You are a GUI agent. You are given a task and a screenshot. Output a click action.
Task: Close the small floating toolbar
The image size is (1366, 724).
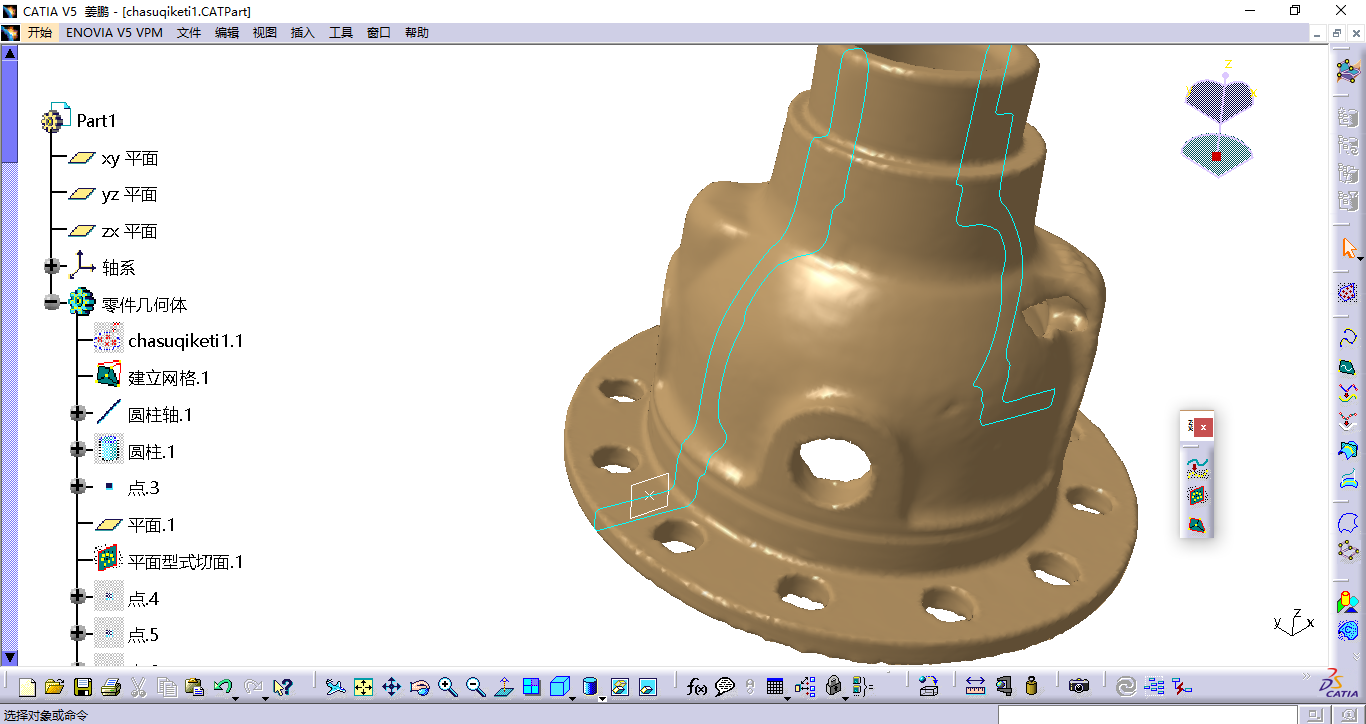click(x=1204, y=427)
